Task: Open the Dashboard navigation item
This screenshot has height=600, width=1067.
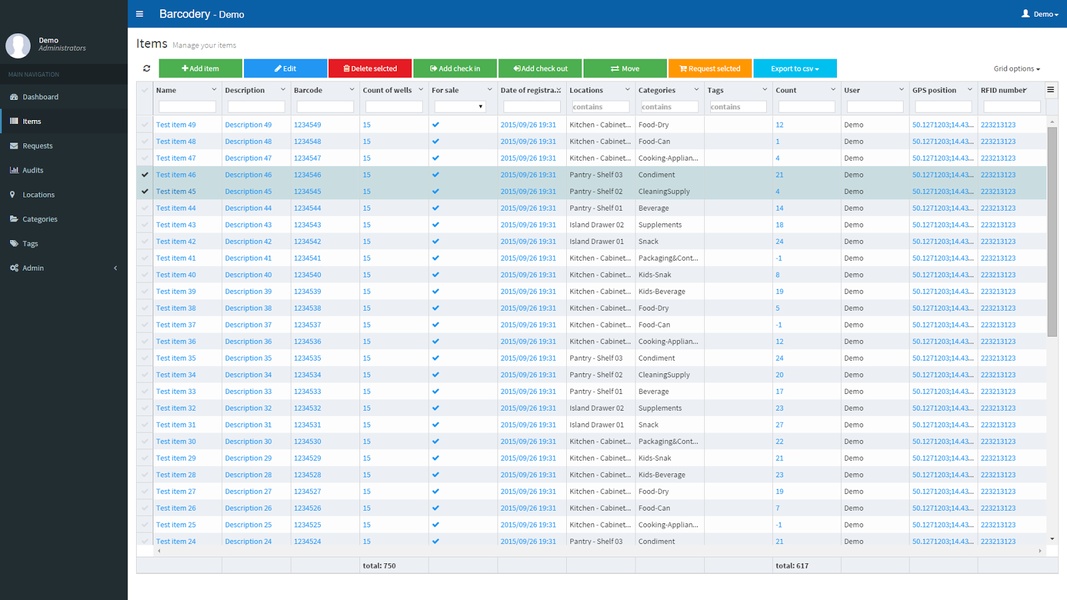Action: click(63, 97)
